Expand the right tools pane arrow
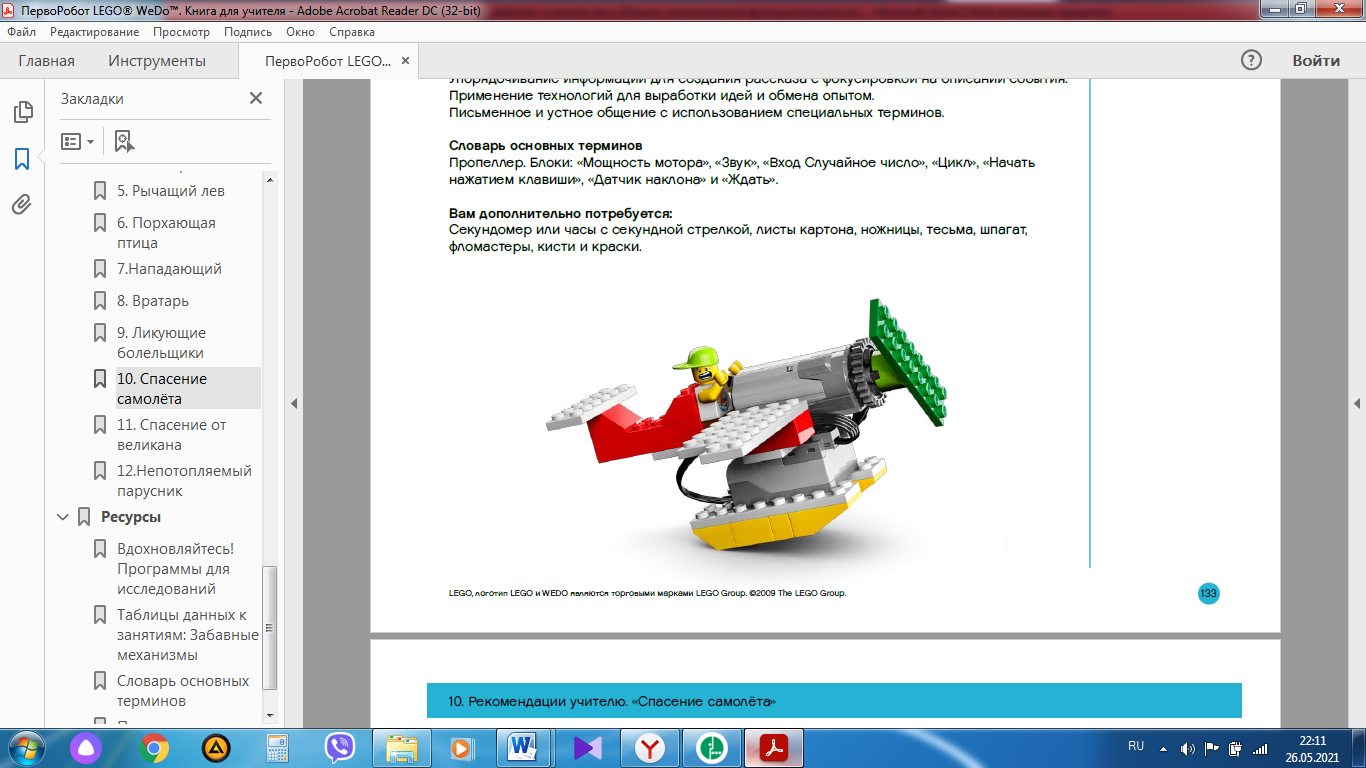This screenshot has width=1366, height=768. pyautogui.click(x=1357, y=403)
